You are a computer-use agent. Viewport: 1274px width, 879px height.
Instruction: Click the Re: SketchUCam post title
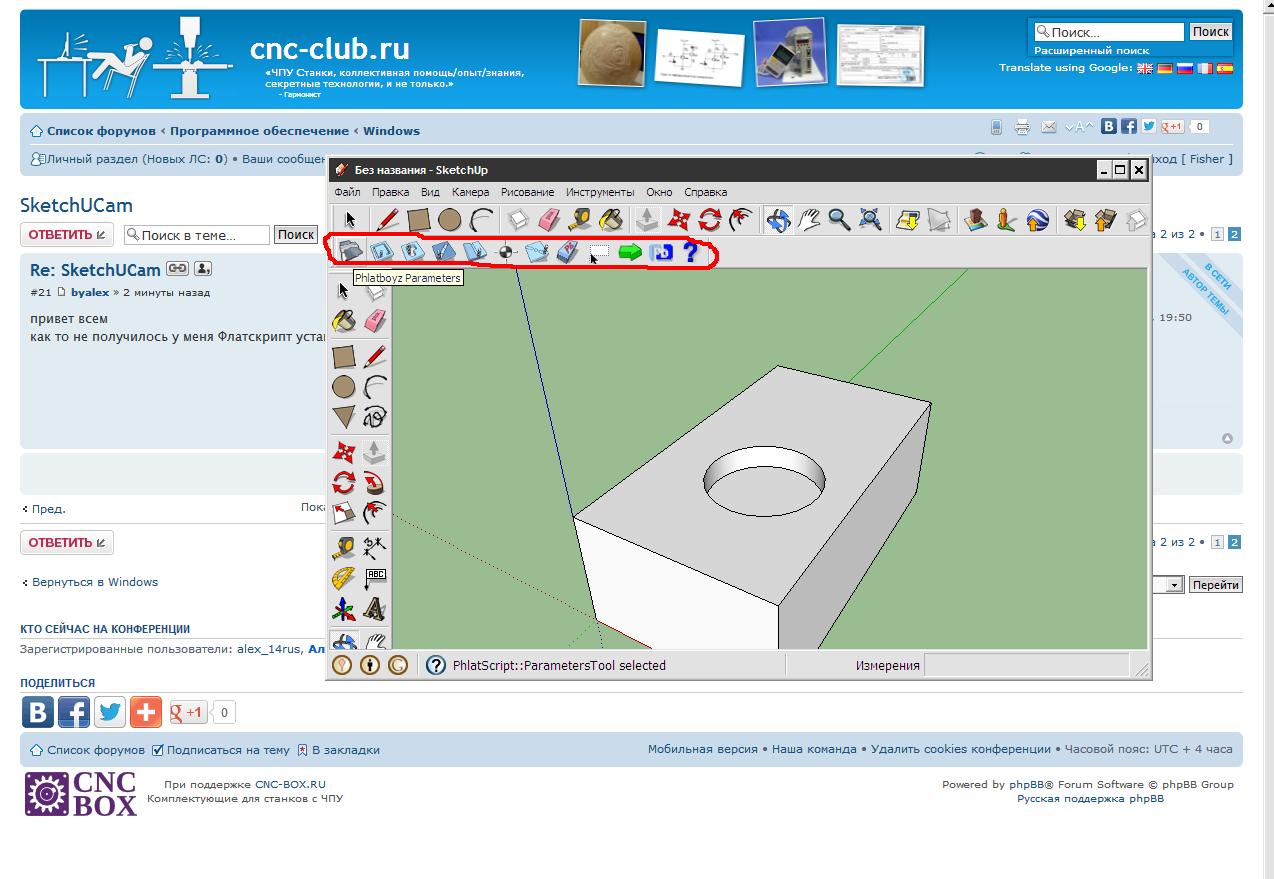point(95,270)
